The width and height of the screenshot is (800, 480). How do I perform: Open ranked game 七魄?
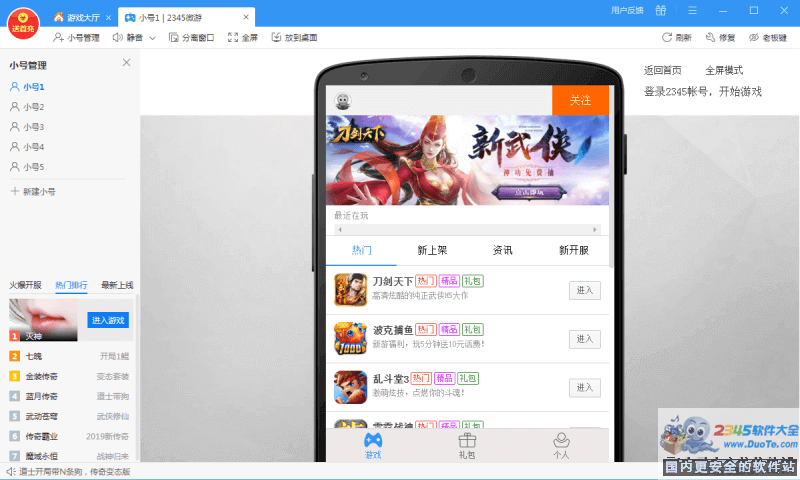pos(69,356)
